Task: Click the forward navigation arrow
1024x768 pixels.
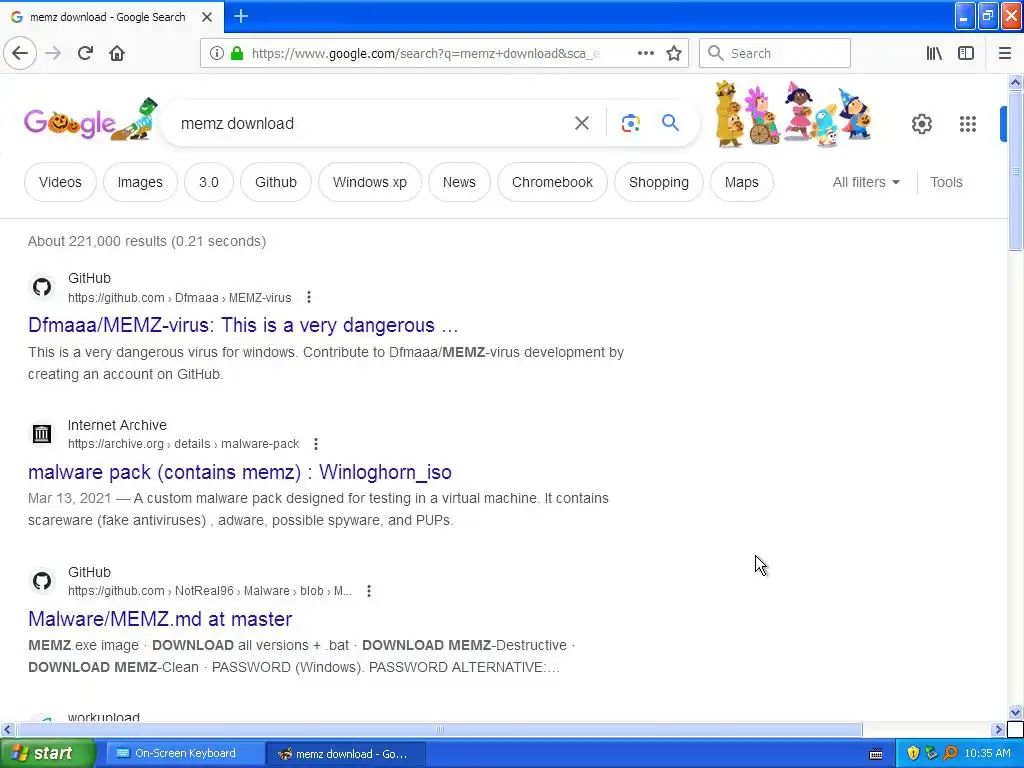Action: point(53,53)
